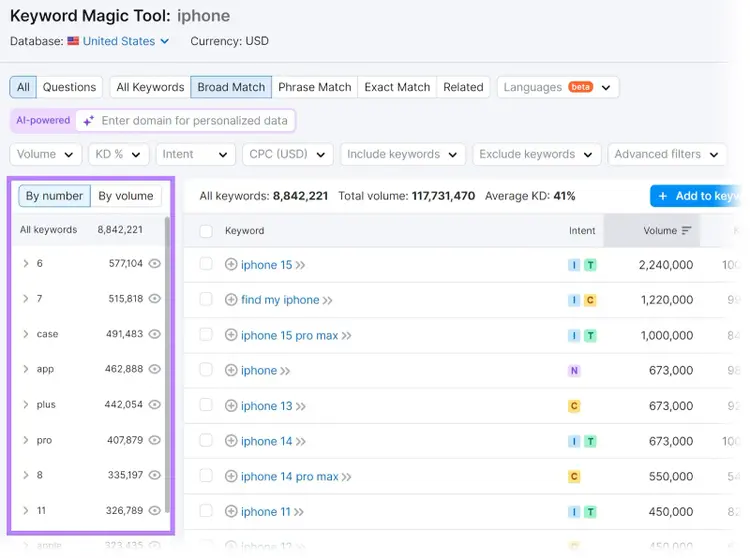Switch to Exact Match tab
Viewport: 750px width, 558px height.
[x=397, y=88]
